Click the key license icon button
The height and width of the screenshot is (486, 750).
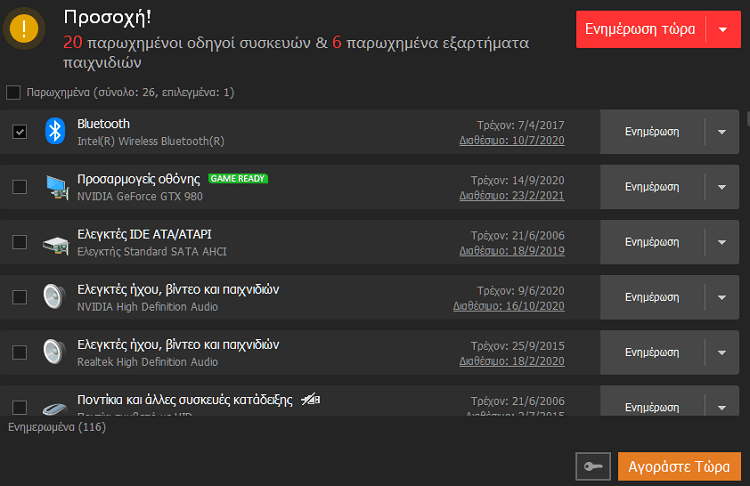[593, 466]
